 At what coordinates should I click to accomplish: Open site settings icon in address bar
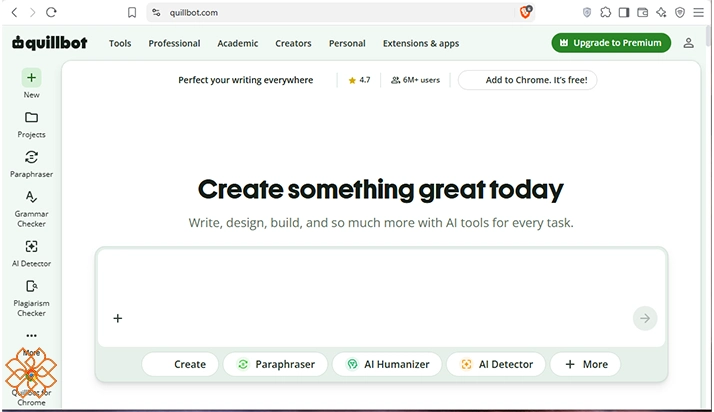tap(156, 12)
